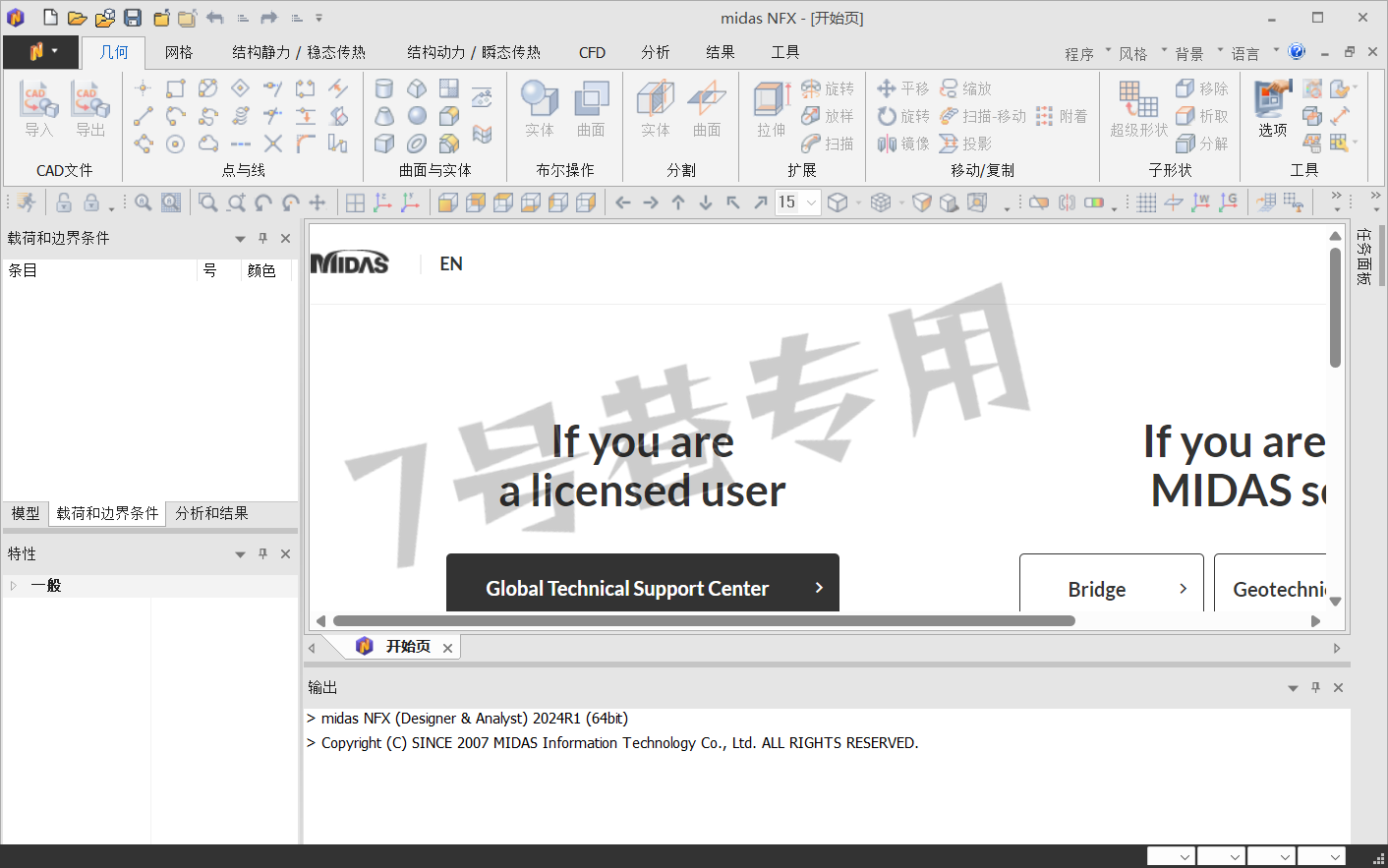This screenshot has height=868, width=1388.
Task: Switch to the CFD ribbon tab
Action: (x=592, y=52)
